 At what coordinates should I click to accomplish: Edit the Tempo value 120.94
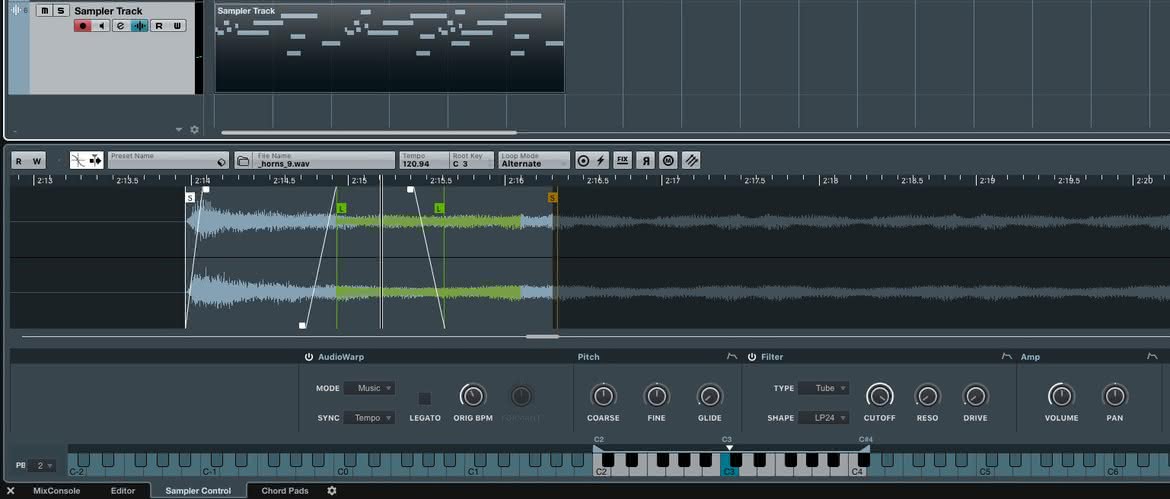click(x=424, y=160)
